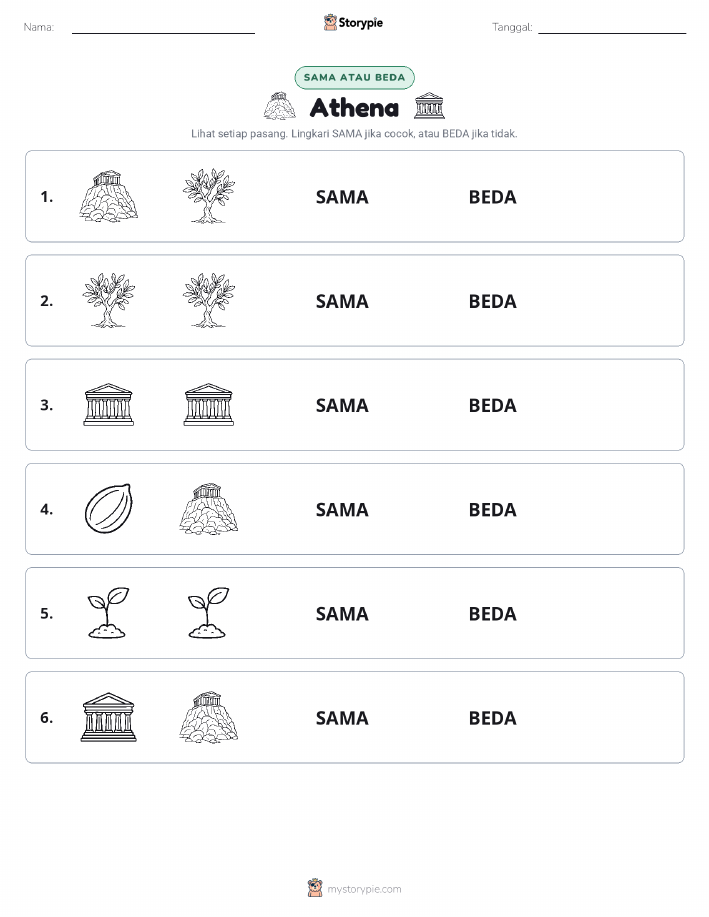Choose BEDA for row 1
The image size is (709, 917).
tap(493, 197)
